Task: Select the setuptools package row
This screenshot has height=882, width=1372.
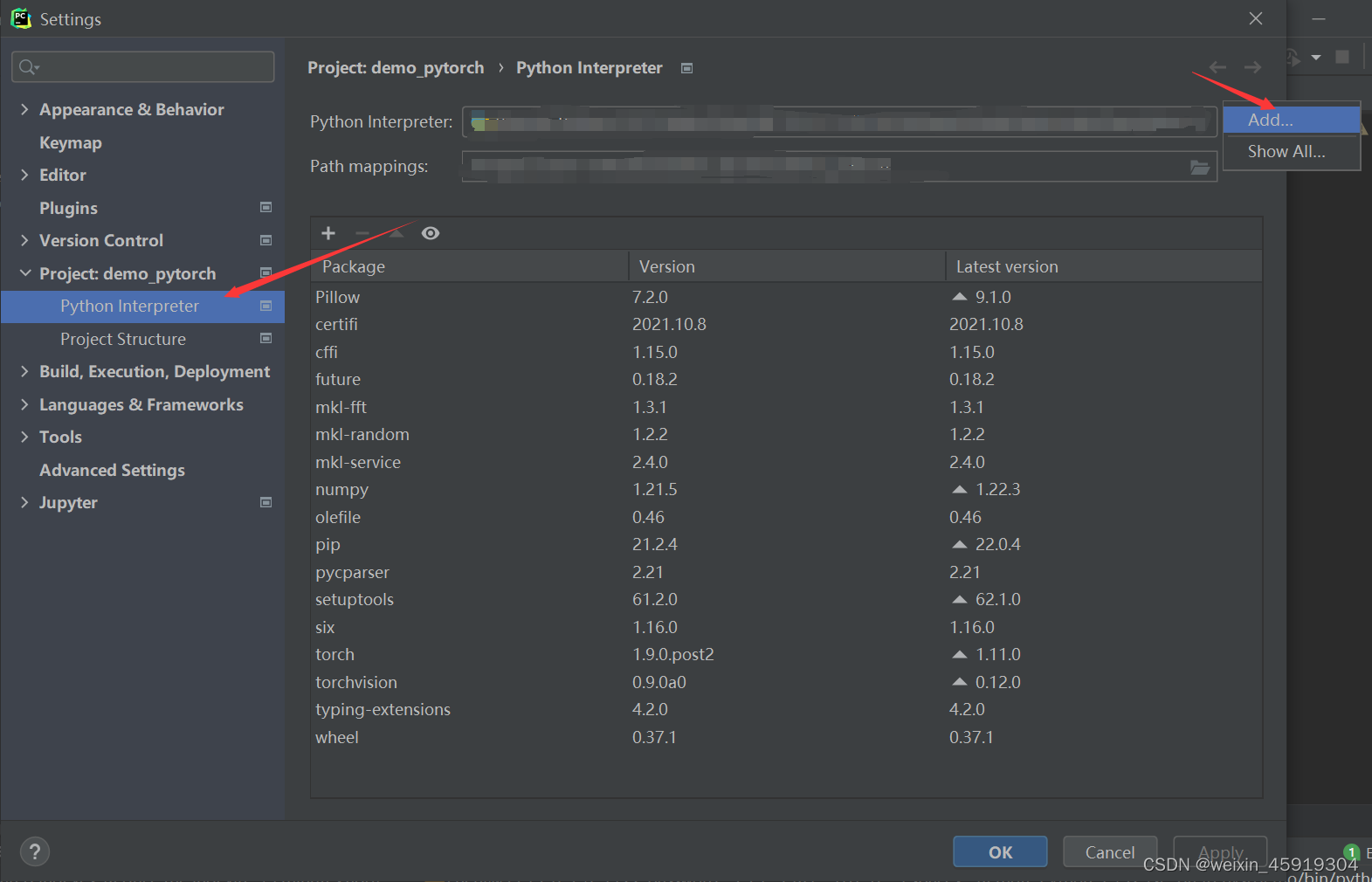Action: tap(787, 600)
